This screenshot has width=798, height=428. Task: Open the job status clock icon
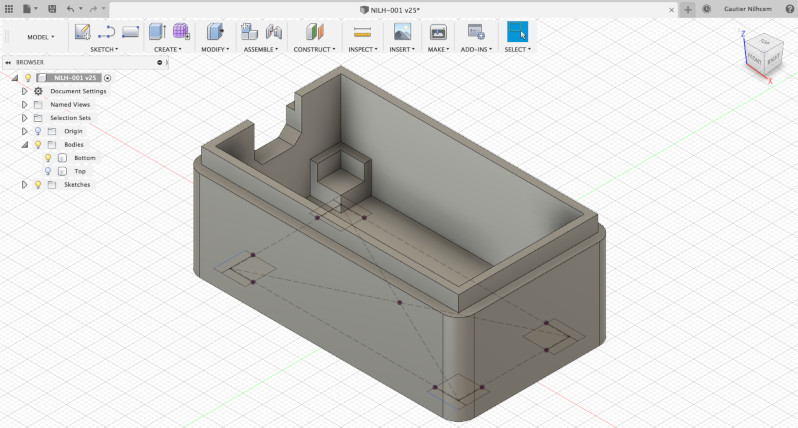706,9
